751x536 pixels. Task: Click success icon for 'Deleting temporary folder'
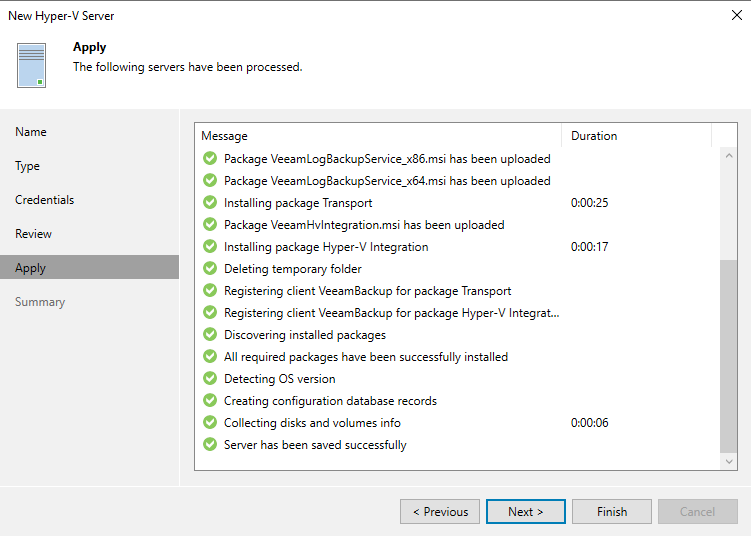(x=210, y=269)
